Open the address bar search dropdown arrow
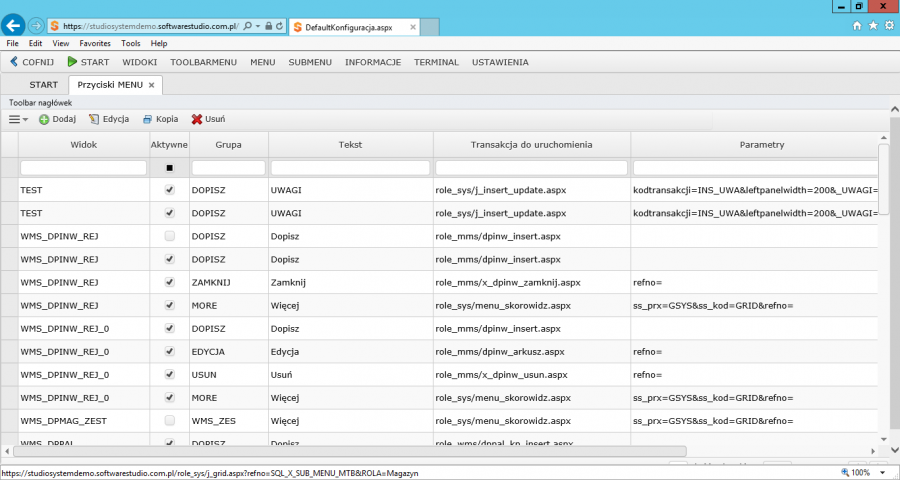Image resolution: width=900 pixels, height=480 pixels. pos(258,26)
